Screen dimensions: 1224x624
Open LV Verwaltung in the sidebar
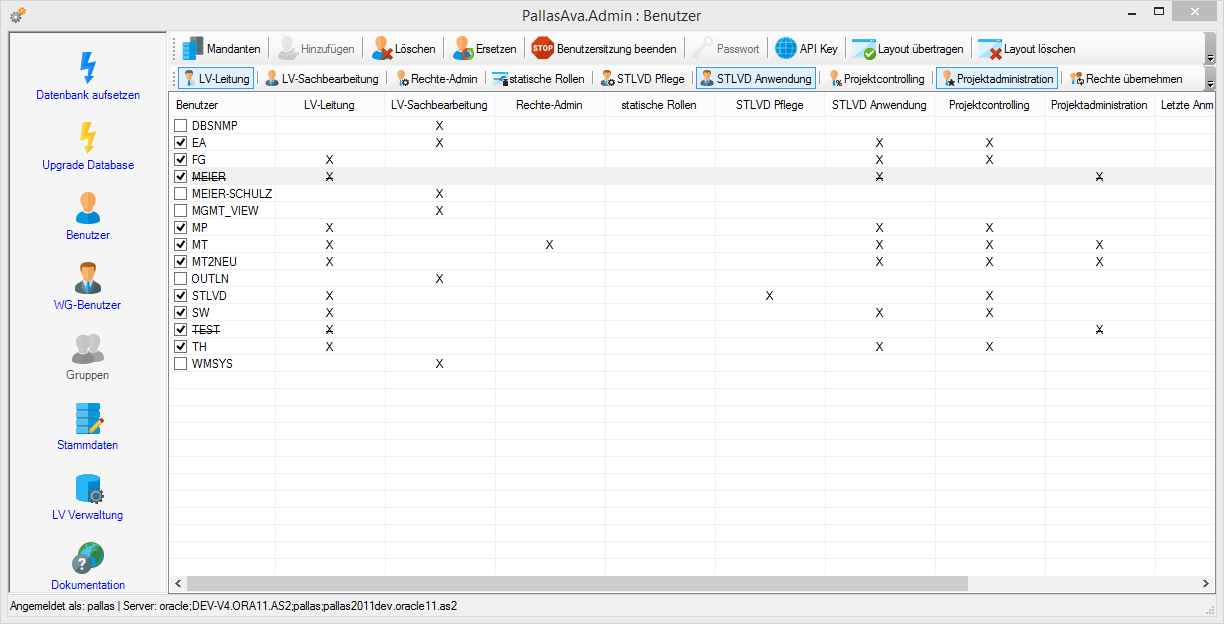88,495
